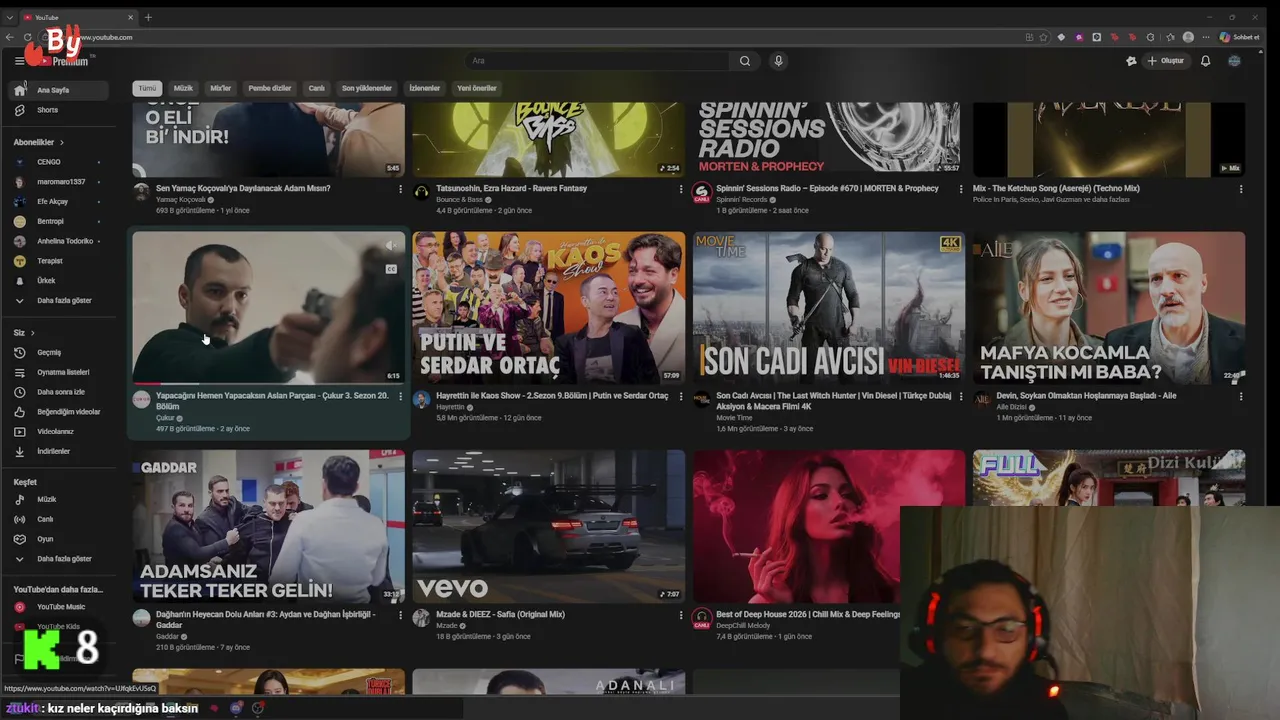This screenshot has width=1280, height=720.
Task: Play the Putin ve Serdar Ortaç thumbnail
Action: tap(549, 308)
